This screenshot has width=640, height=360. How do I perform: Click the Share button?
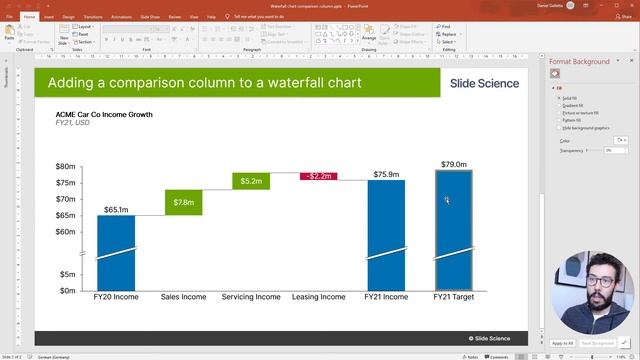[624, 17]
